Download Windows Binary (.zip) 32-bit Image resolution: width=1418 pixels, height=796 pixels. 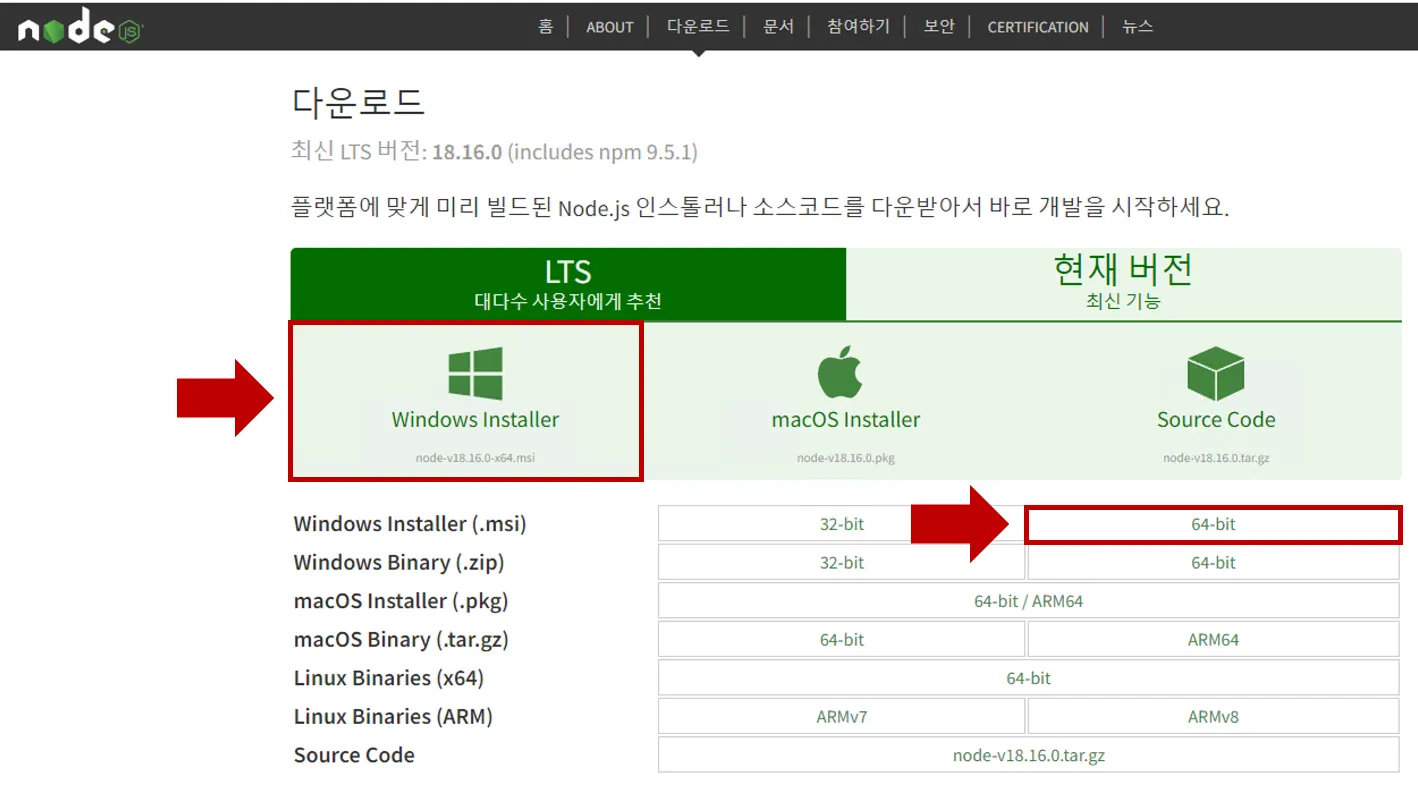(x=842, y=562)
